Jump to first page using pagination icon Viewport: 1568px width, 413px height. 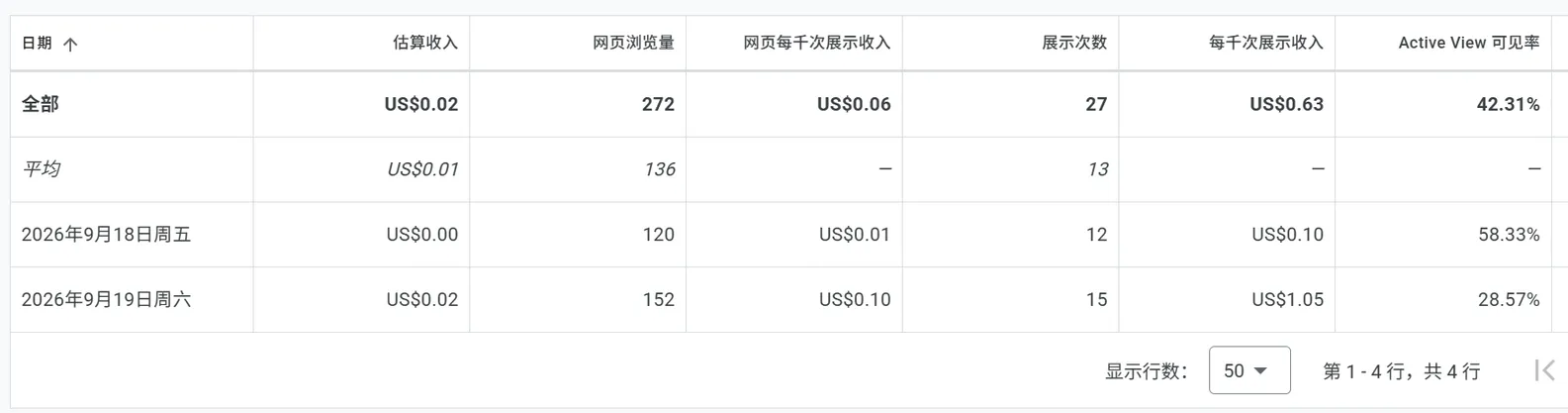click(x=1544, y=370)
